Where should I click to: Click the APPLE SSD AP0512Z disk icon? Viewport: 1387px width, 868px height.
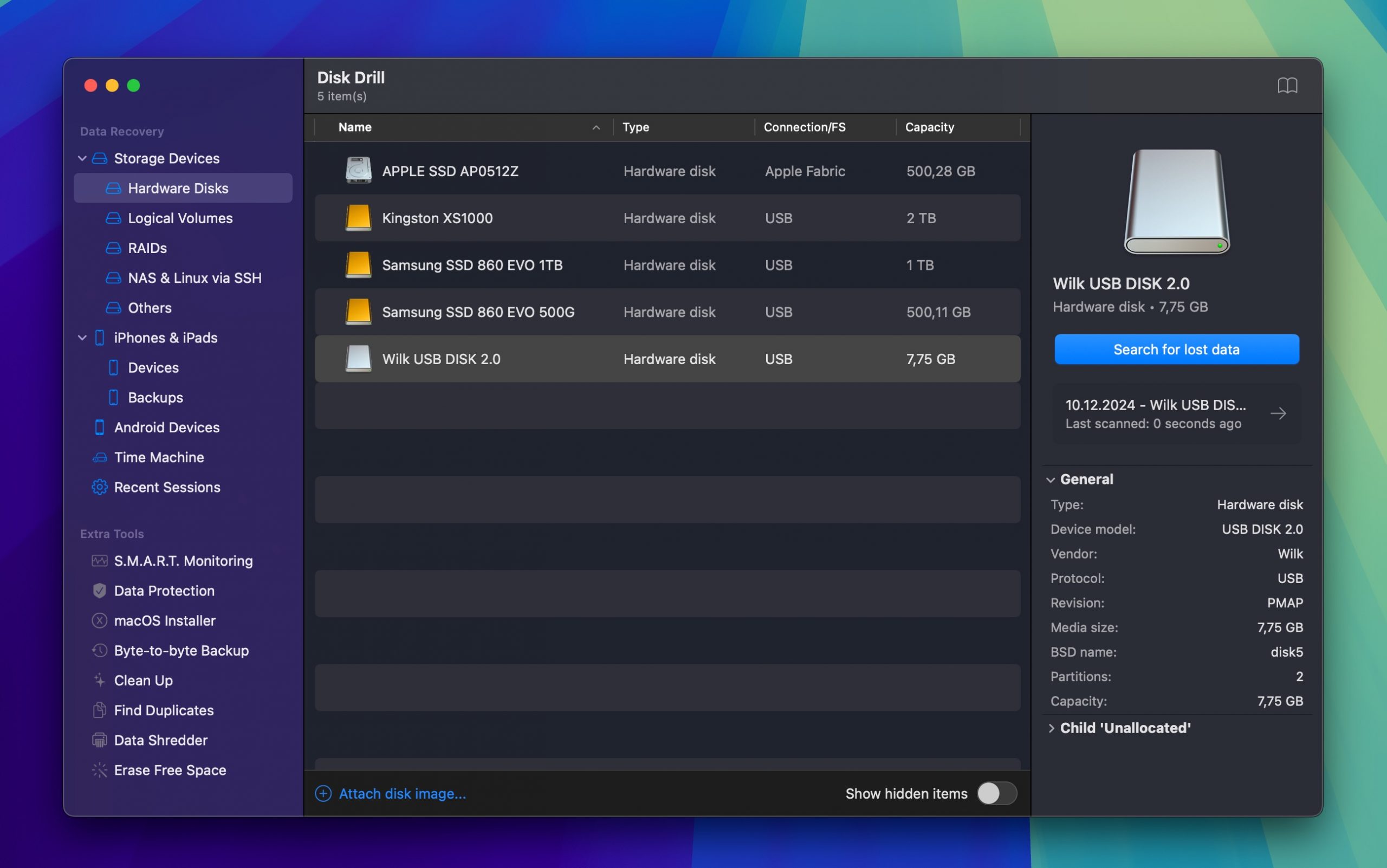(358, 171)
